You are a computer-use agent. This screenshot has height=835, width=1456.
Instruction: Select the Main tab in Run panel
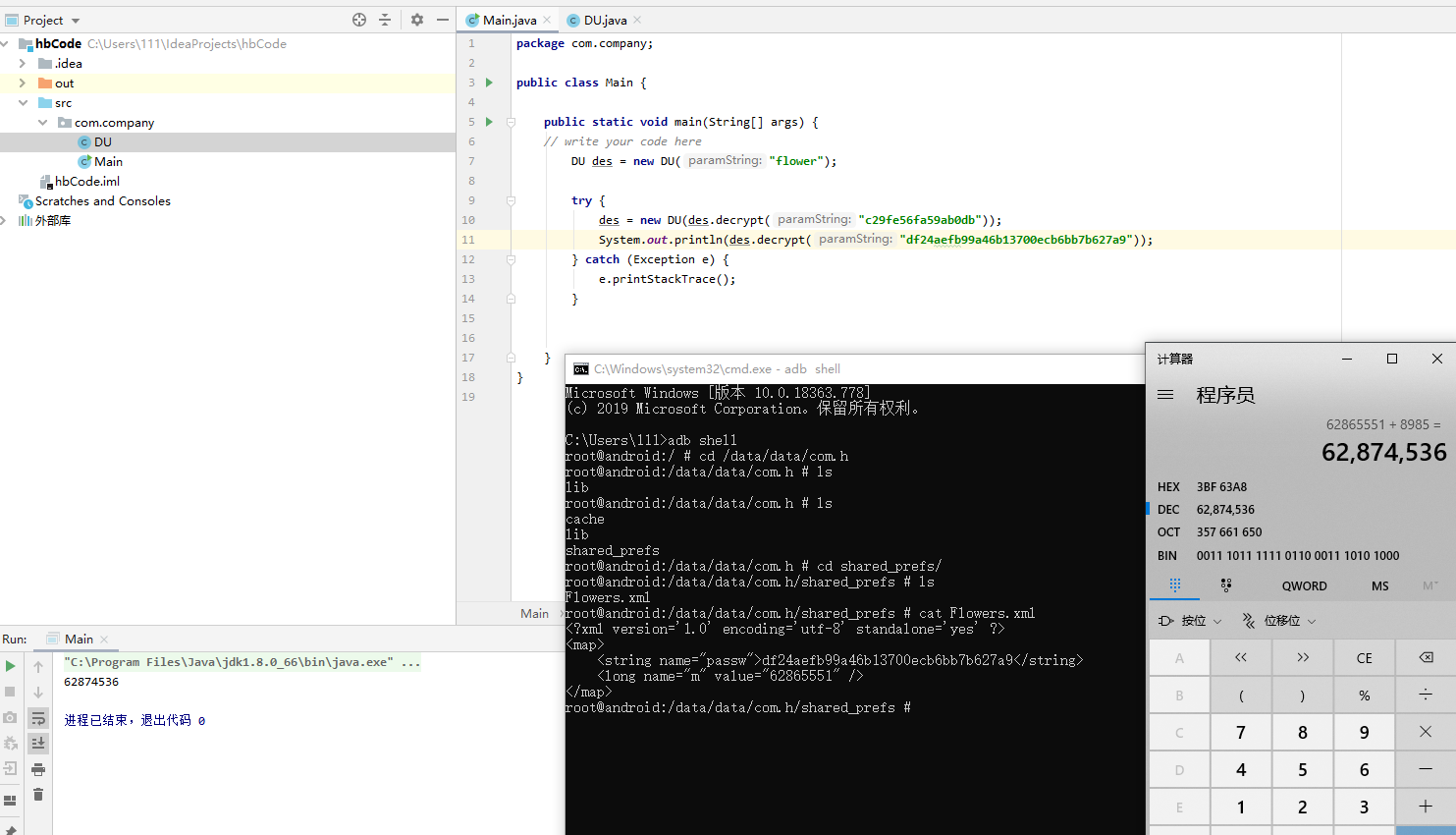point(79,639)
